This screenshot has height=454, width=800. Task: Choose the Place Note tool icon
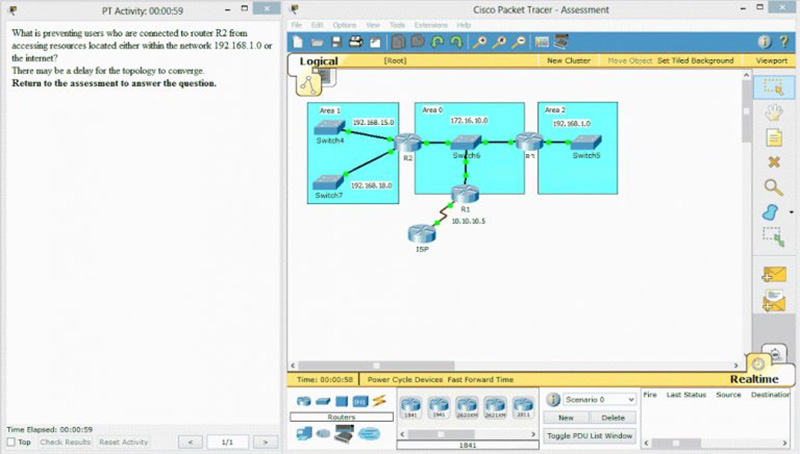click(x=773, y=137)
